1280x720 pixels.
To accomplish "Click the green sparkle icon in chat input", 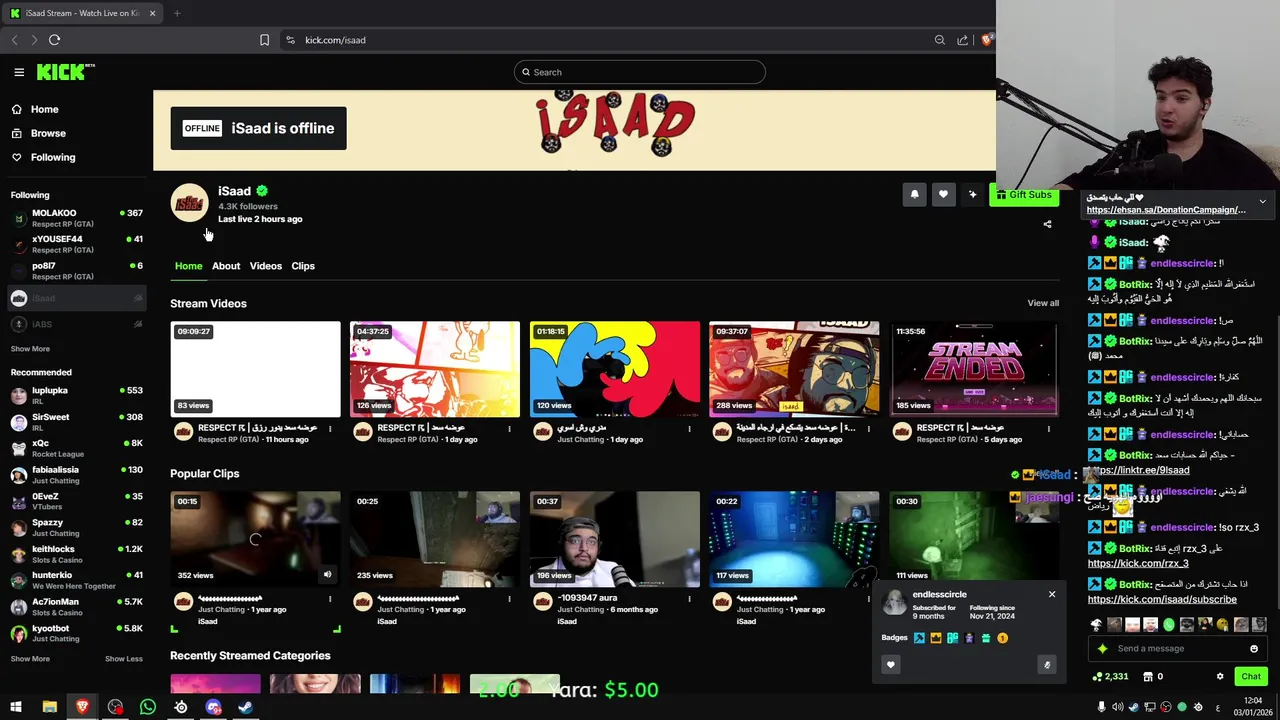I will click(x=1102, y=648).
